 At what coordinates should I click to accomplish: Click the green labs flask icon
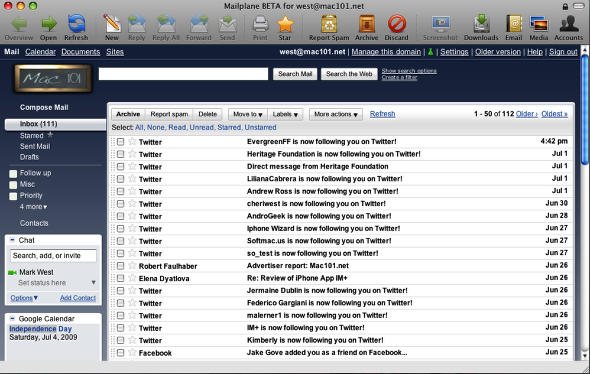point(430,52)
